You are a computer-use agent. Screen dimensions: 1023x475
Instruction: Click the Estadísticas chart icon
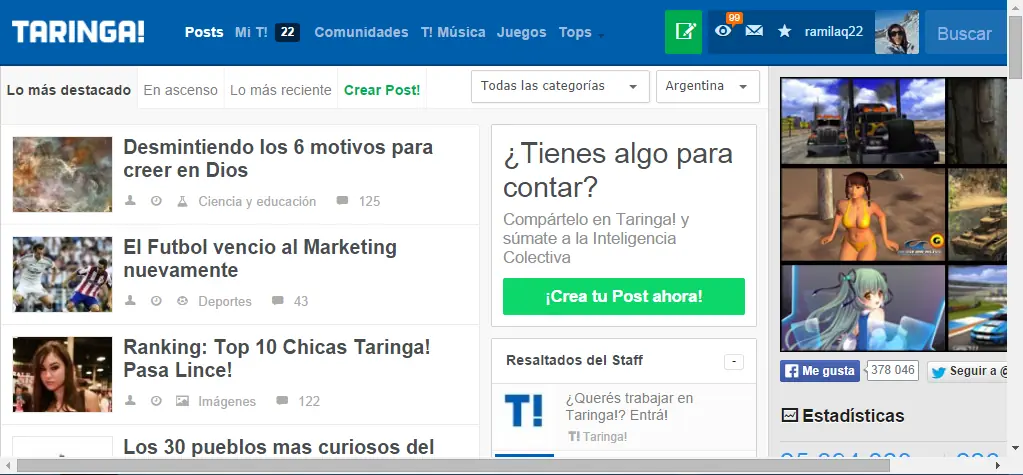coord(789,415)
